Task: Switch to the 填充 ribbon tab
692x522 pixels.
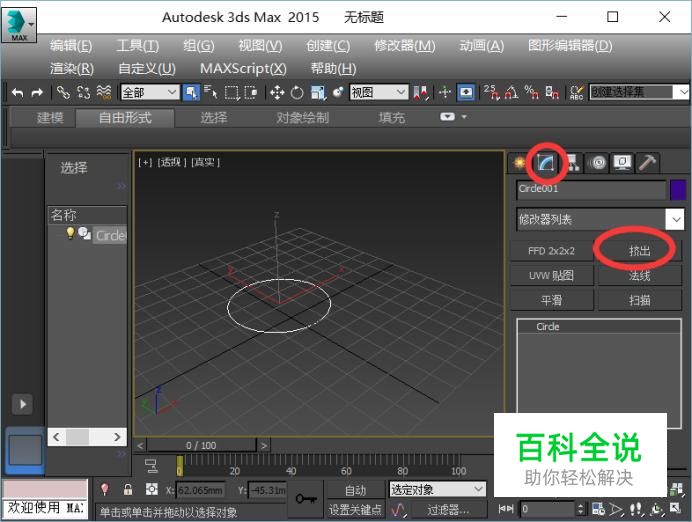Action: pyautogui.click(x=391, y=118)
